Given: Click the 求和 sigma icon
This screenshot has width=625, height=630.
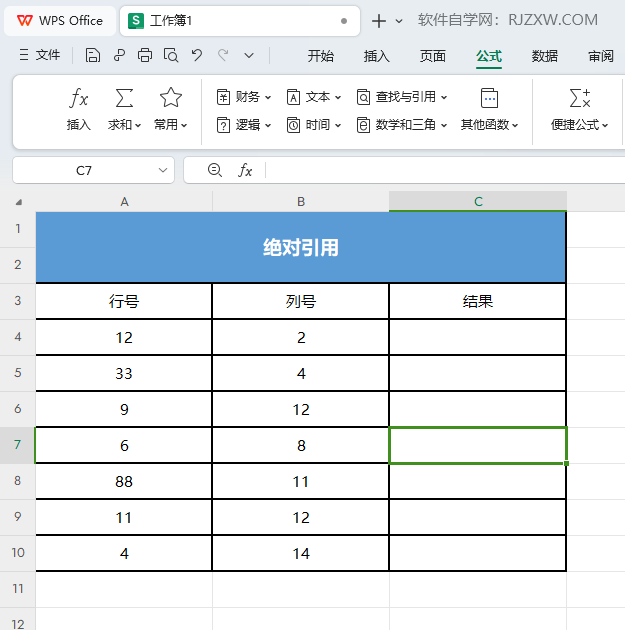Looking at the screenshot, I should 124,98.
